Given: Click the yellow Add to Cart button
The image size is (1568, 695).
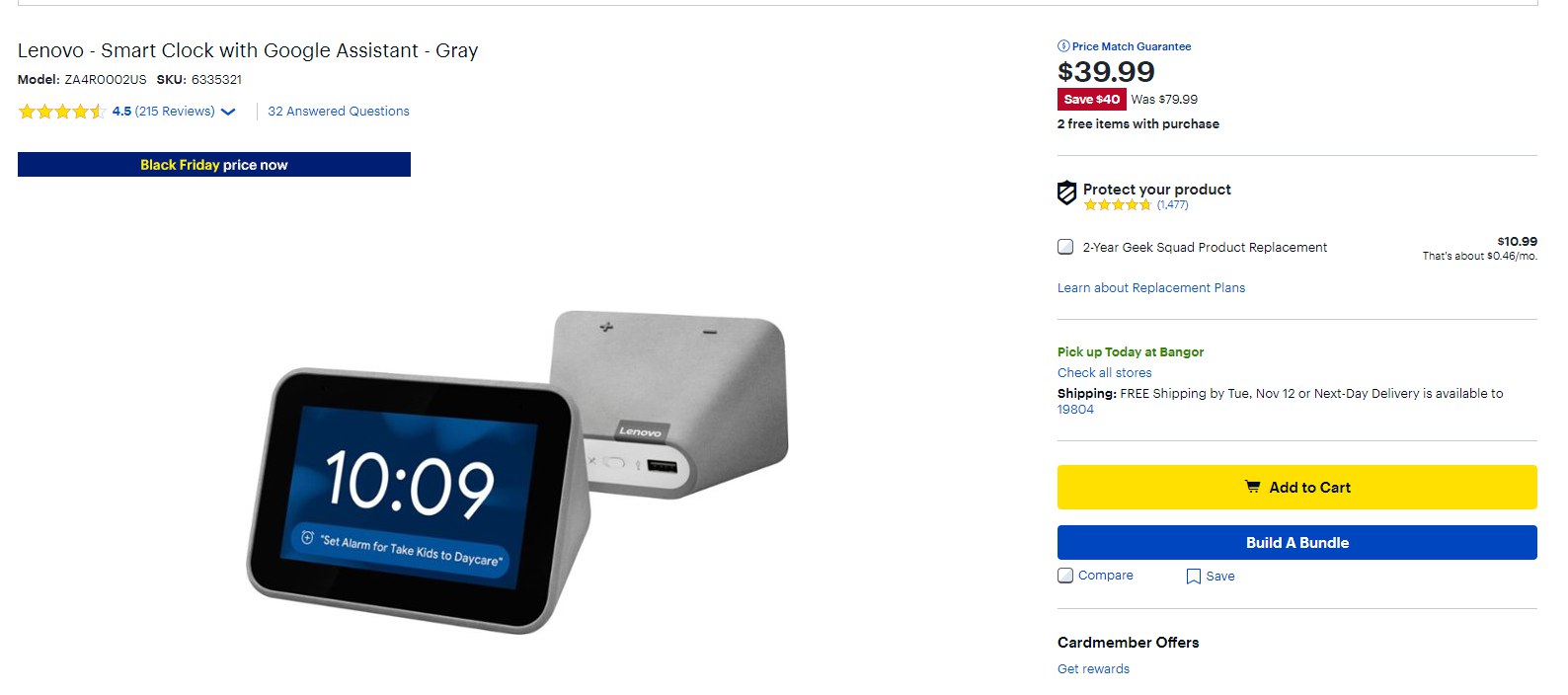Looking at the screenshot, I should click(1296, 487).
